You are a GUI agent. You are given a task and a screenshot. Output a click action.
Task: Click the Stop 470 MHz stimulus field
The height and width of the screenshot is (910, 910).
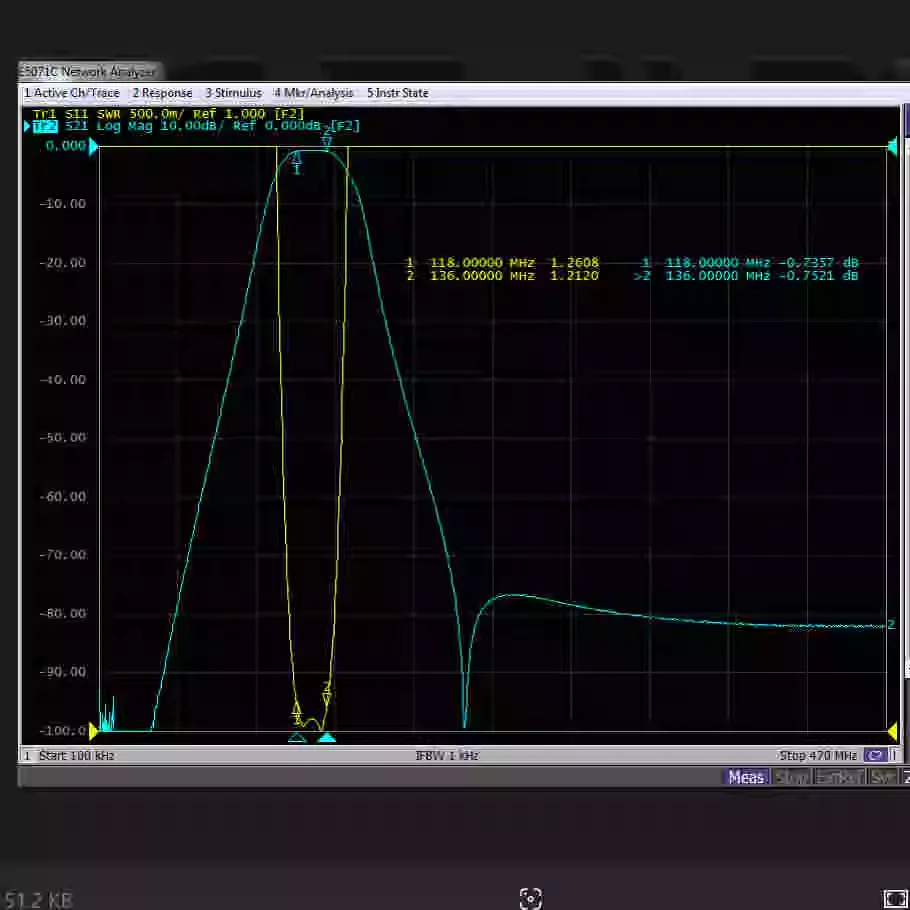click(818, 756)
